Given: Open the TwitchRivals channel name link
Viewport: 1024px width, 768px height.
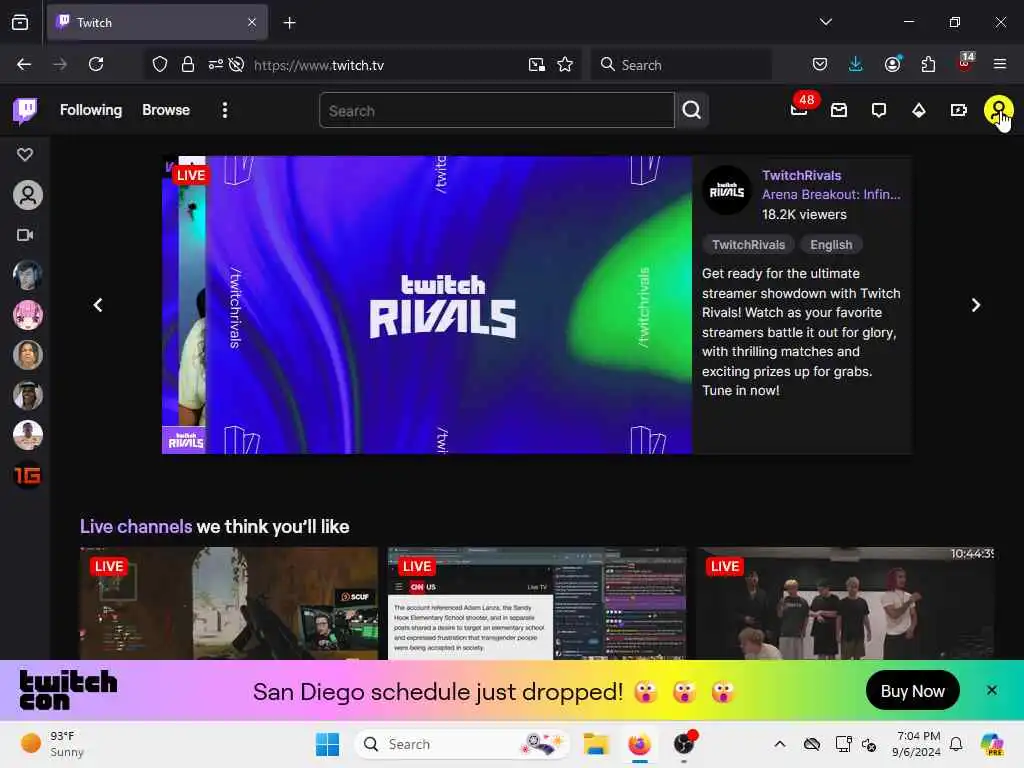Looking at the screenshot, I should (x=801, y=176).
